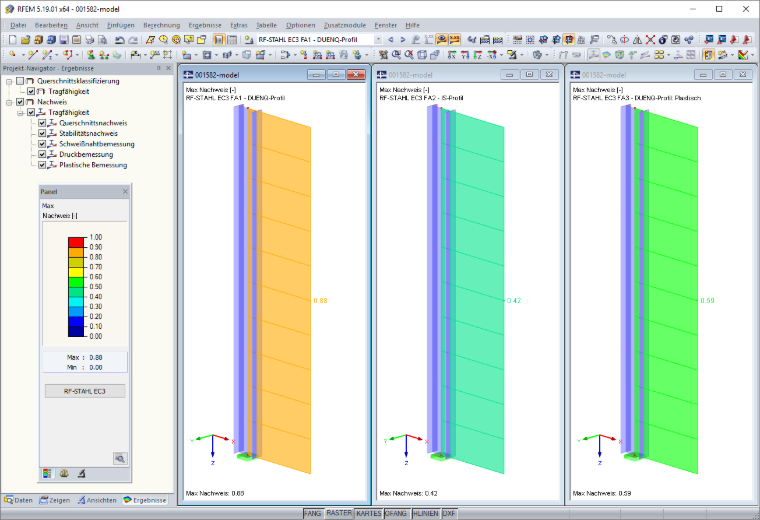
Task: Toggle the HLINIEN status bar button
Action: [426, 513]
